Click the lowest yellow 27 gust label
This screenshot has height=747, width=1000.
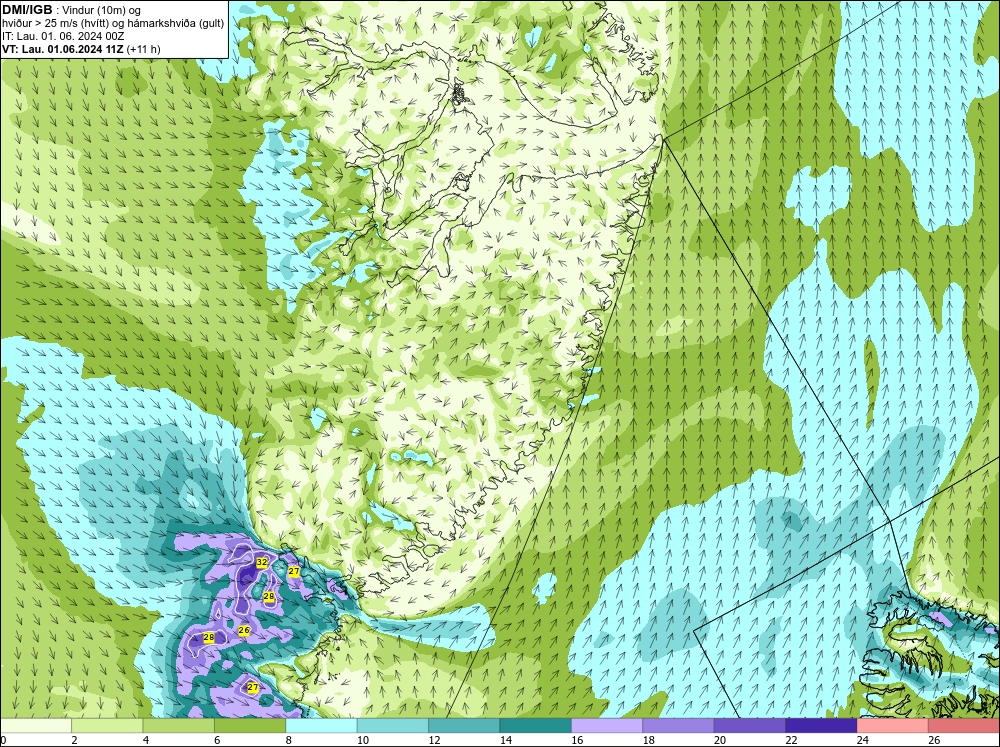click(x=253, y=687)
